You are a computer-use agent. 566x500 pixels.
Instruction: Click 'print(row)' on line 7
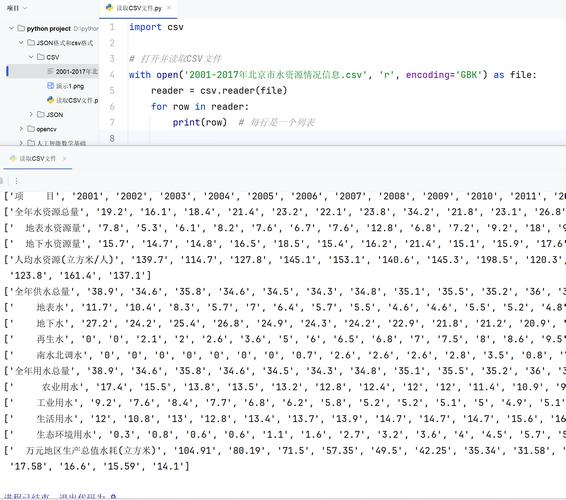pos(200,122)
